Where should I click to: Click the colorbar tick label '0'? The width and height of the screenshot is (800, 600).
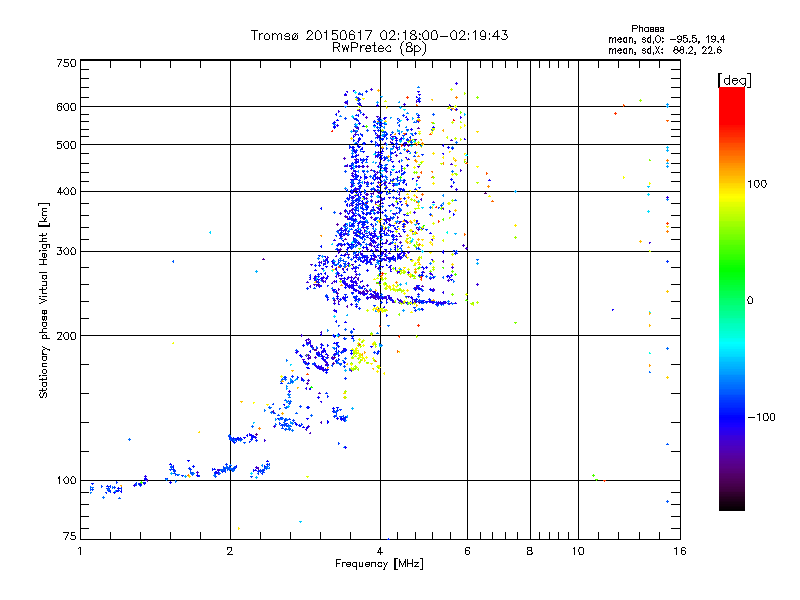[x=750, y=301]
